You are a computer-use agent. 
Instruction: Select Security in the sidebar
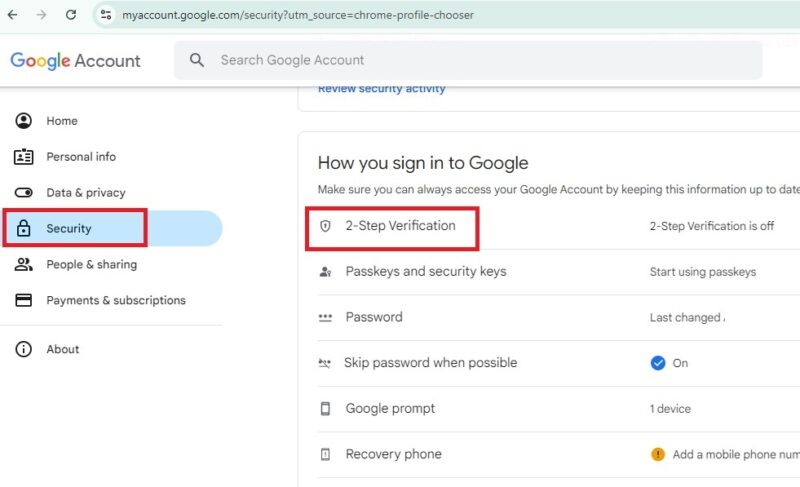pyautogui.click(x=68, y=229)
